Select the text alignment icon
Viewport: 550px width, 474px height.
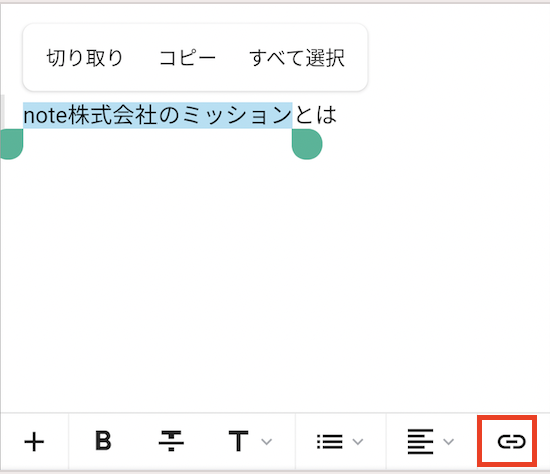point(420,441)
